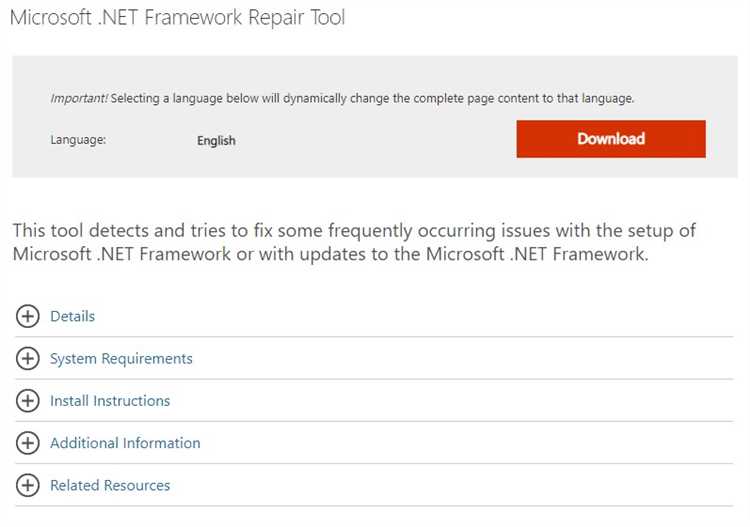Open the Related Resources section label

110,485
